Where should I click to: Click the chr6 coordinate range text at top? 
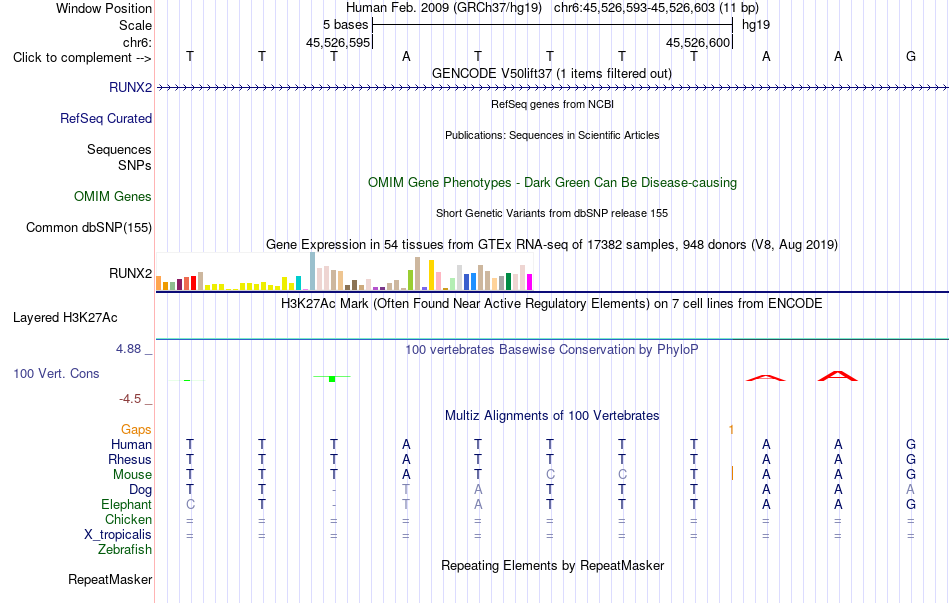click(x=656, y=8)
